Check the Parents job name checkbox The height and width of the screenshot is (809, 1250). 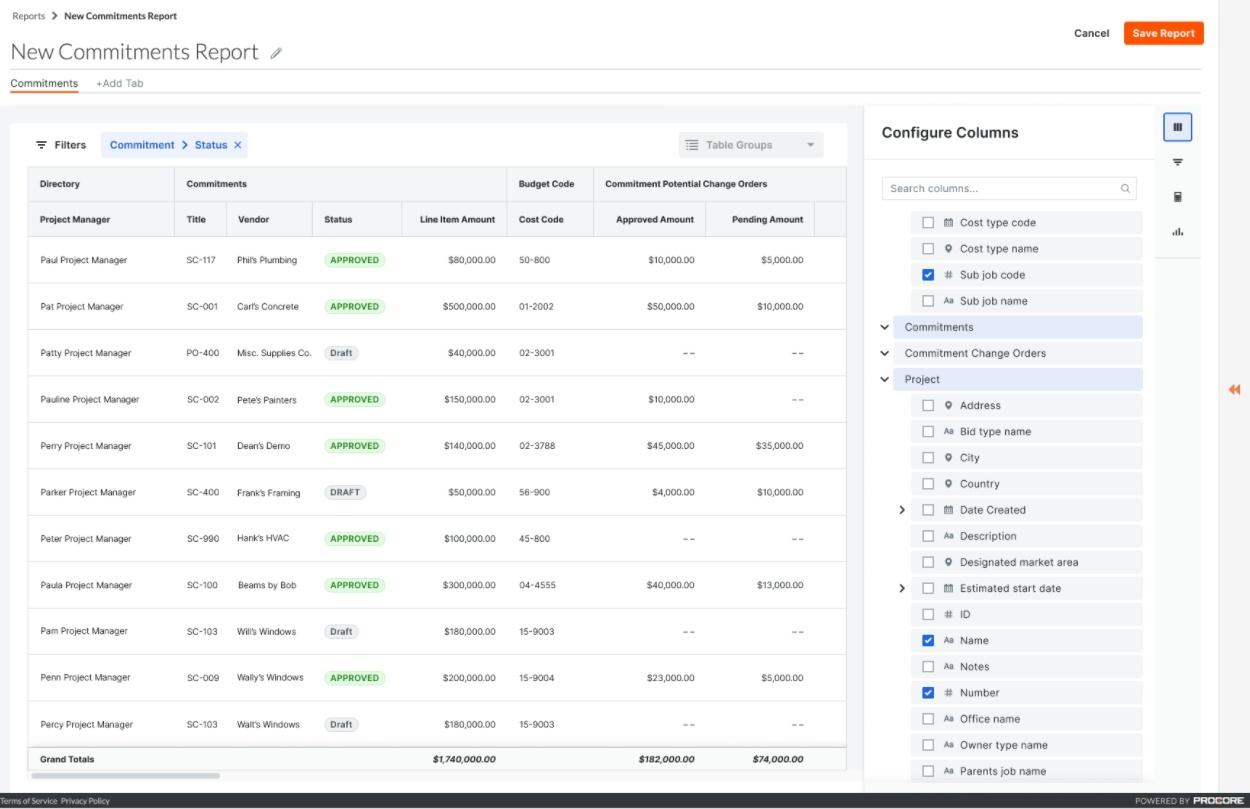coord(928,771)
